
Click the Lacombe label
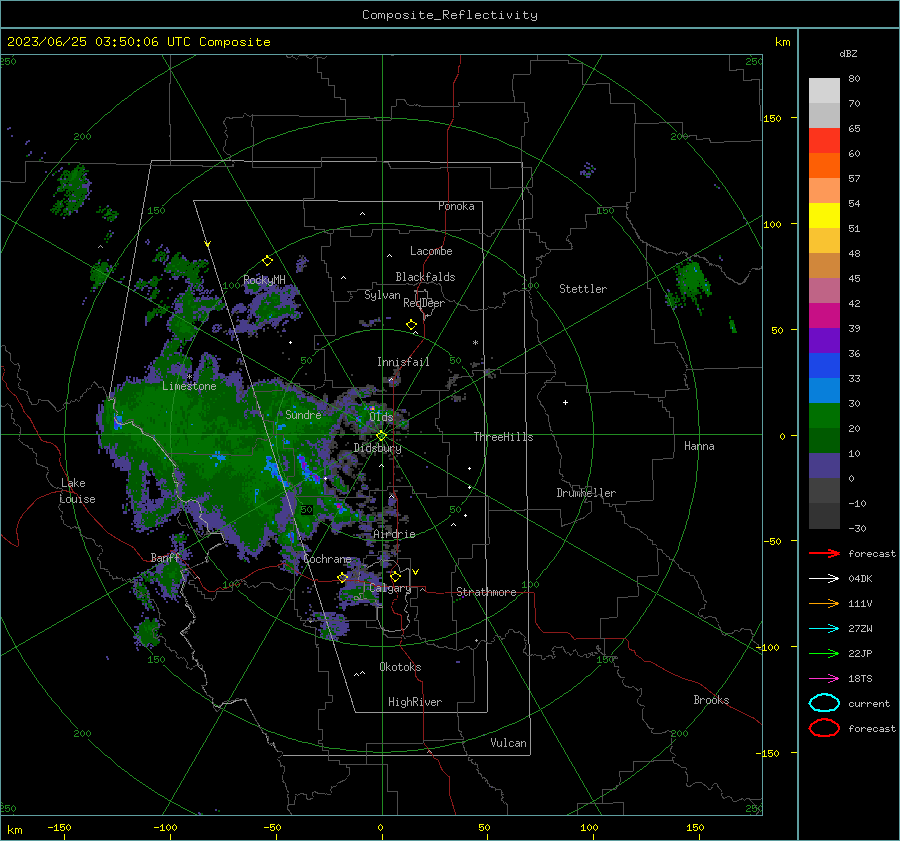431,251
